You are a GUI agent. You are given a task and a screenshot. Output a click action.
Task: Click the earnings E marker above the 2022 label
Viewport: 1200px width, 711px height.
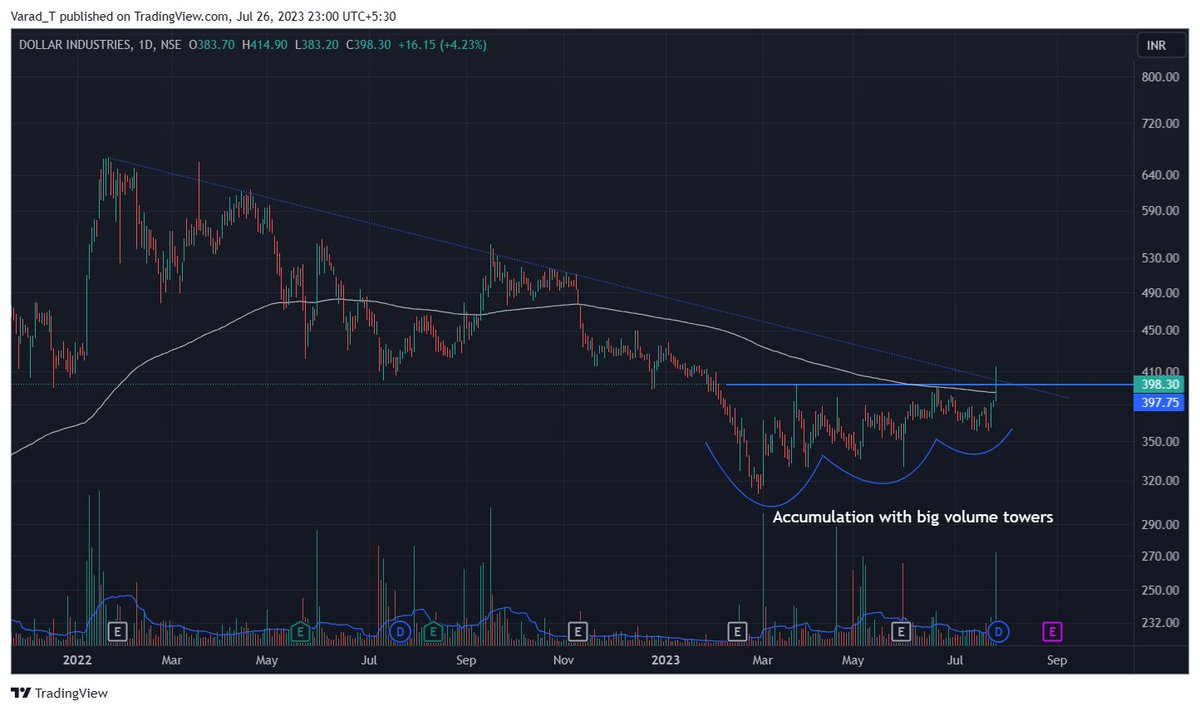(x=117, y=631)
